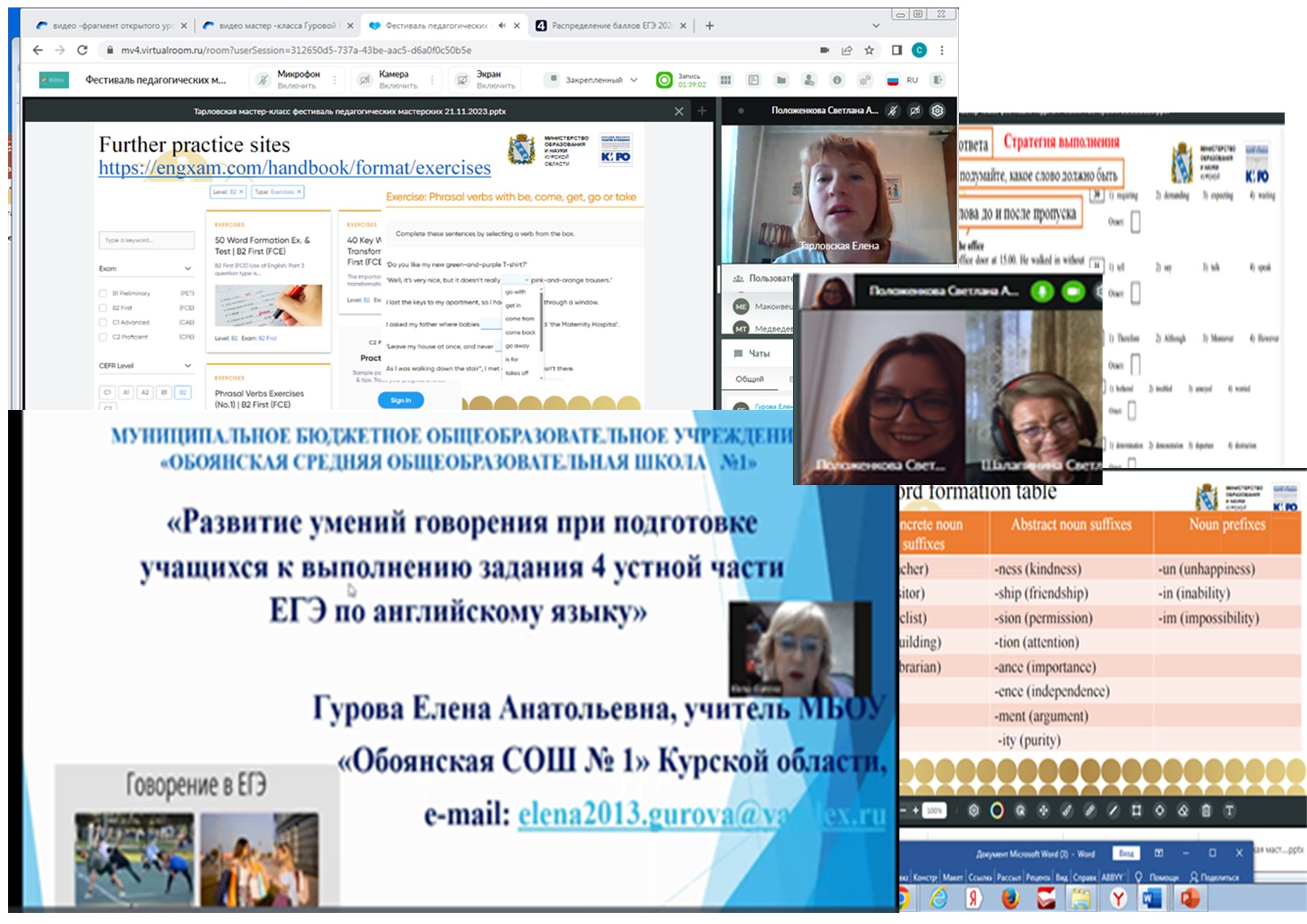Screen dimensions: 1307x924
Task: Open Internet Explorer from the taskbar
Action: pos(938,899)
